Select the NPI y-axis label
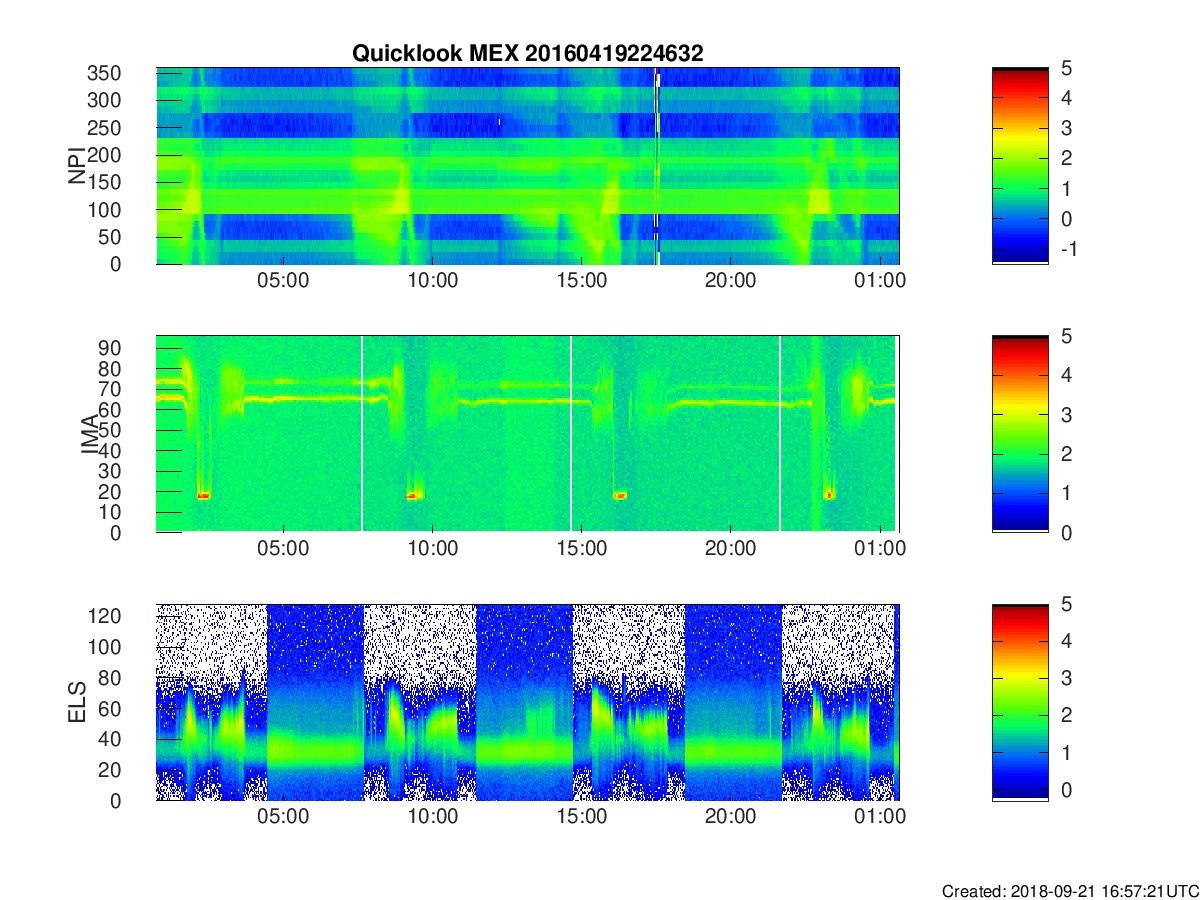The height and width of the screenshot is (900, 1200). point(77,165)
